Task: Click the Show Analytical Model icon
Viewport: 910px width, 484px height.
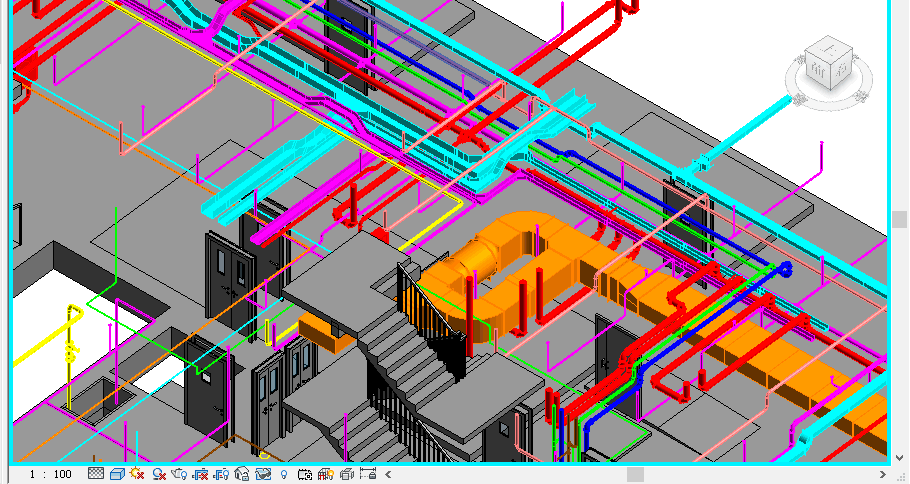Action: [326, 474]
